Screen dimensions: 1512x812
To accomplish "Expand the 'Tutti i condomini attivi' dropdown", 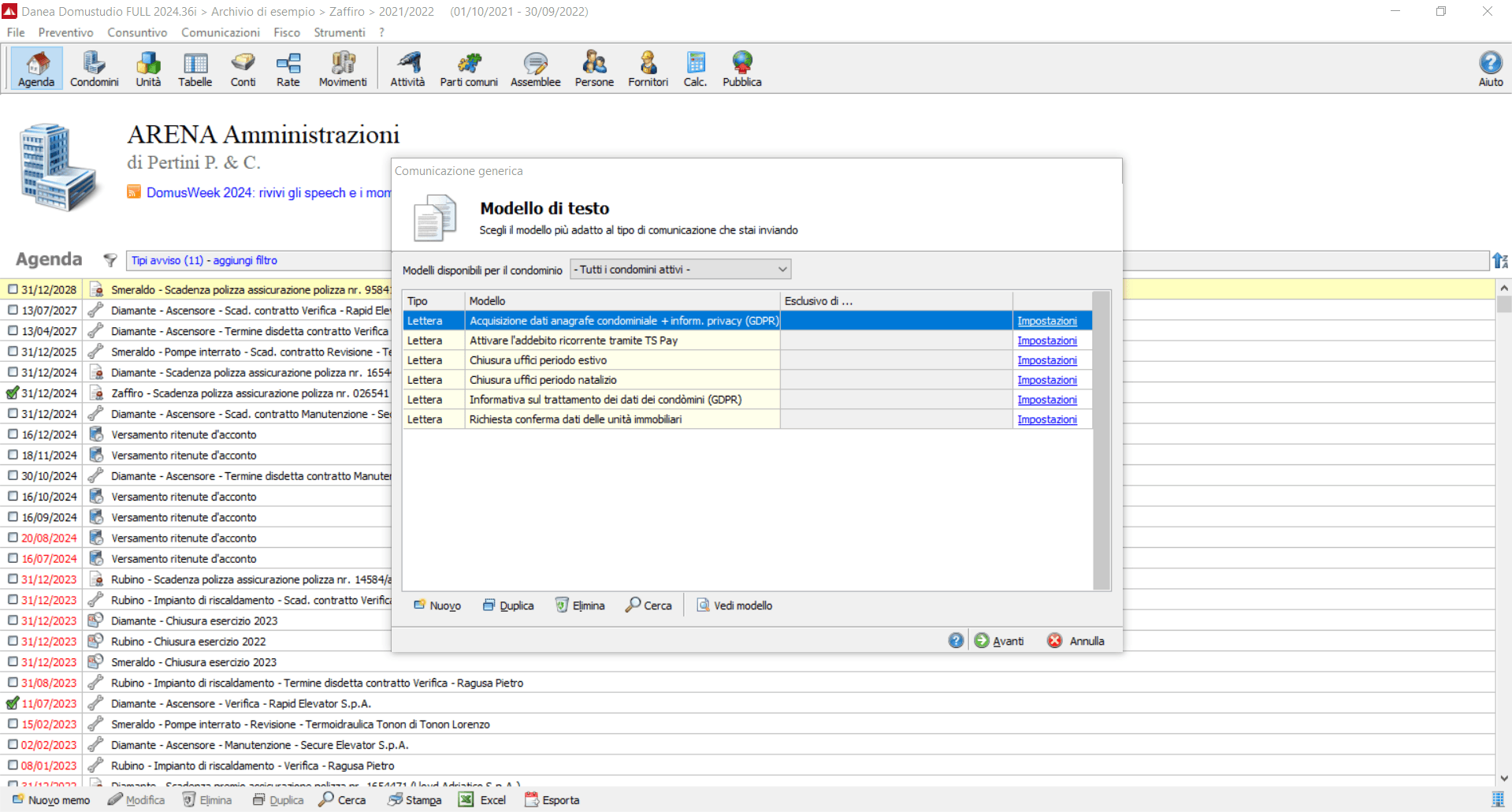I will click(x=782, y=270).
